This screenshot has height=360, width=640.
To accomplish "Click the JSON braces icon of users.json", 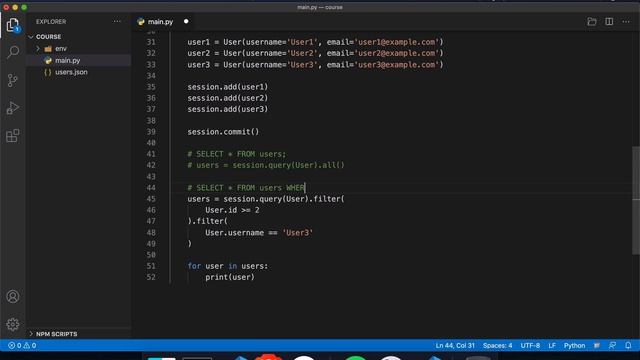I will (x=48, y=72).
